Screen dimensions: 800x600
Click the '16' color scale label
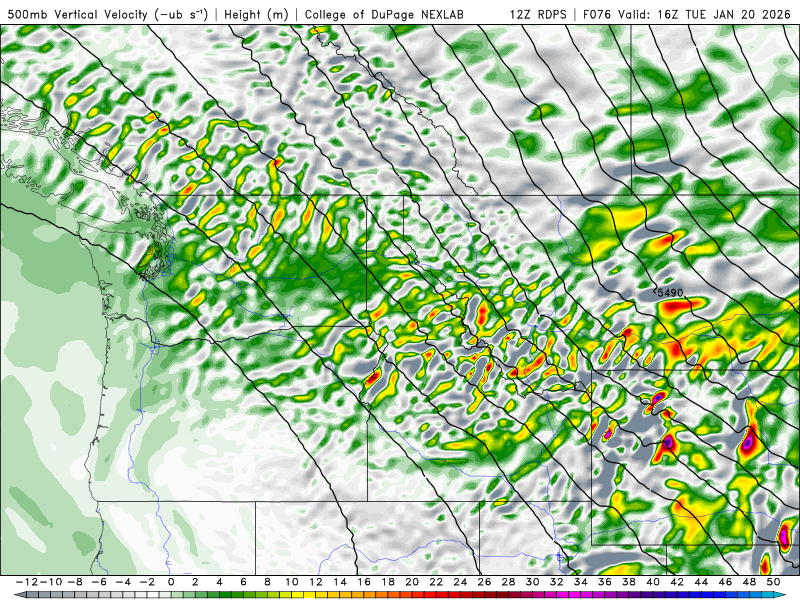pyautogui.click(x=364, y=582)
